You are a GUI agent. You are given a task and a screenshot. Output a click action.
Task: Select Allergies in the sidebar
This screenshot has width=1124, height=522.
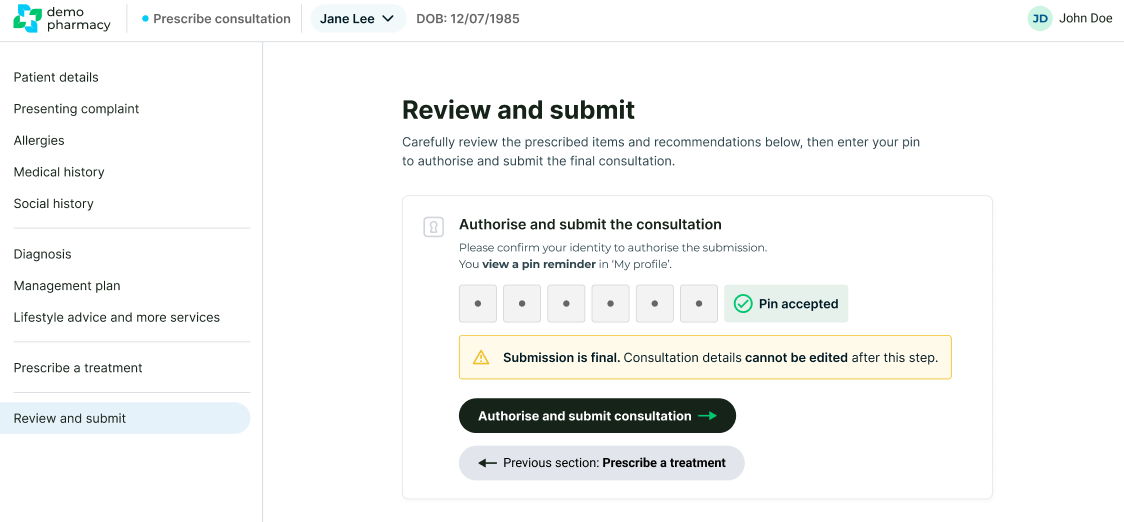(x=39, y=140)
